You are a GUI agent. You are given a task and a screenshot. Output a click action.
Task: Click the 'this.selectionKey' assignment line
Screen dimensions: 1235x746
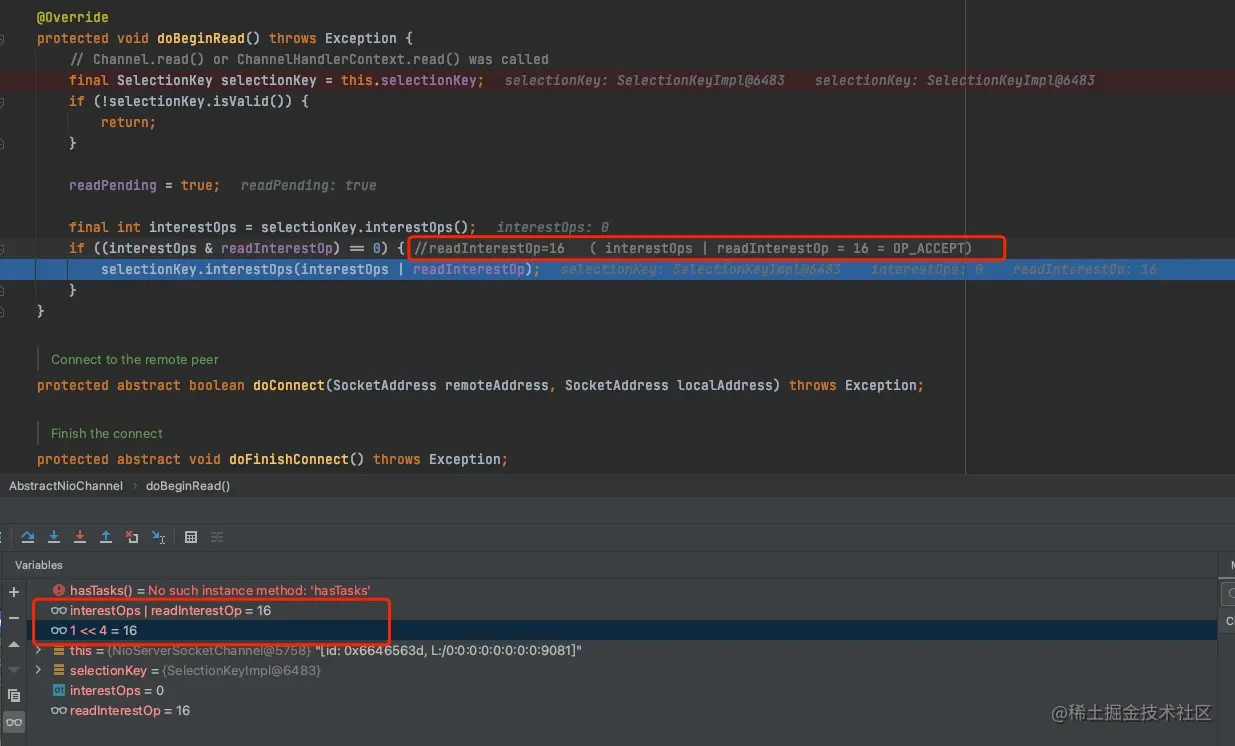(x=277, y=80)
